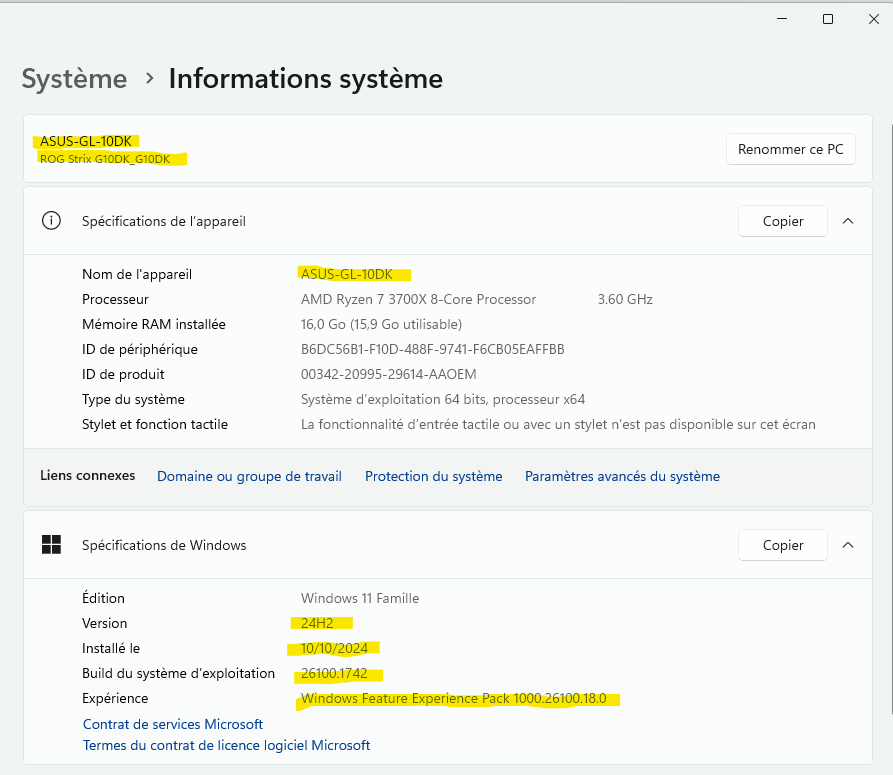The height and width of the screenshot is (775, 893).
Task: Click Windows Feature Experience Pack 1000.26100.18.0 value
Action: click(x=453, y=698)
